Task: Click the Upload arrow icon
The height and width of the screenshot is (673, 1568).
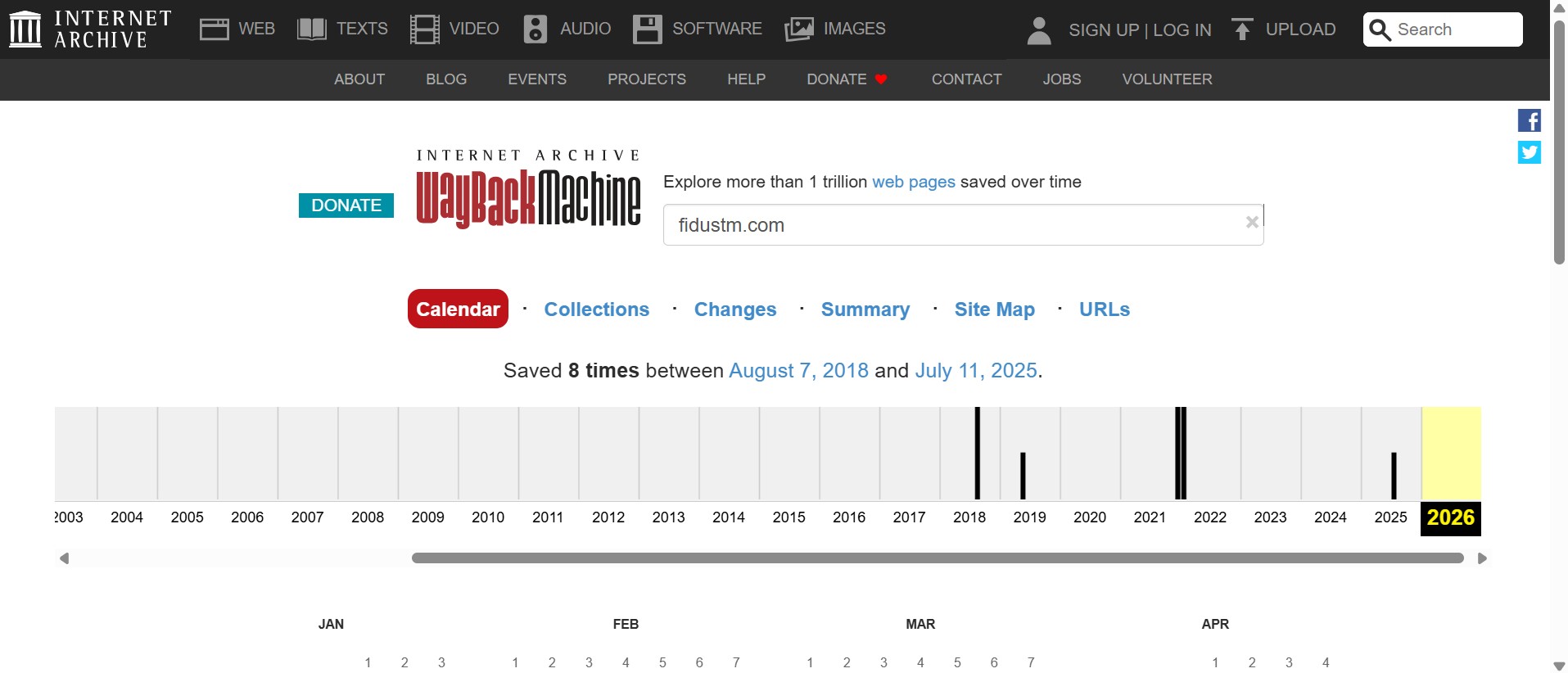Action: click(x=1242, y=29)
